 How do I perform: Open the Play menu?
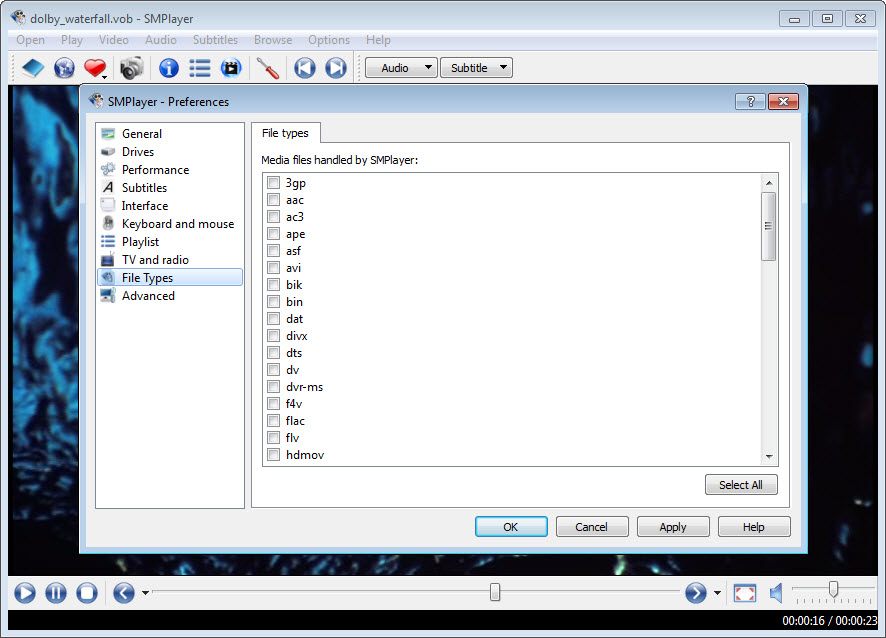point(72,40)
